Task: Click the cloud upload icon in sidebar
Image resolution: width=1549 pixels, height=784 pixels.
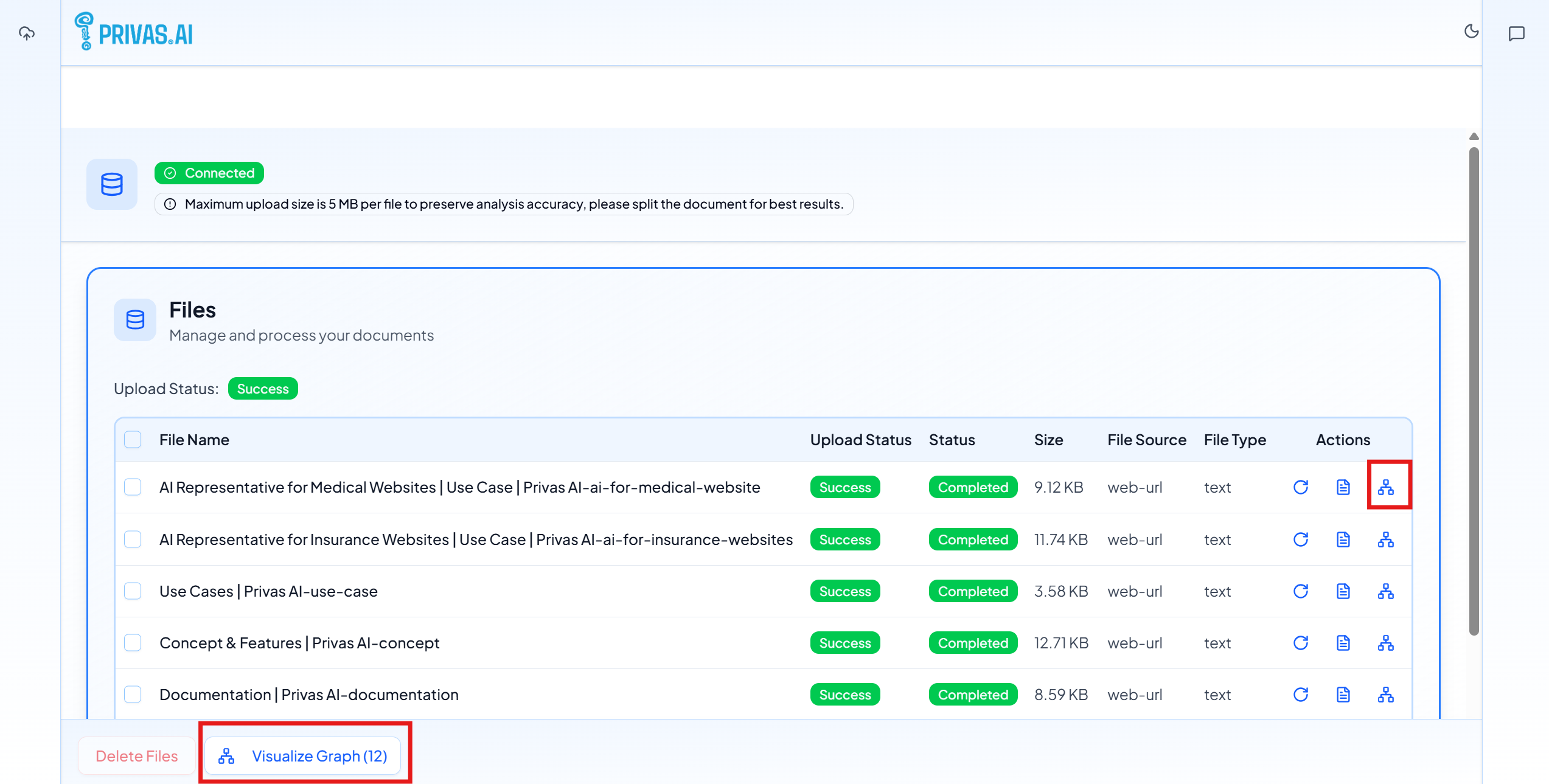Action: click(27, 33)
